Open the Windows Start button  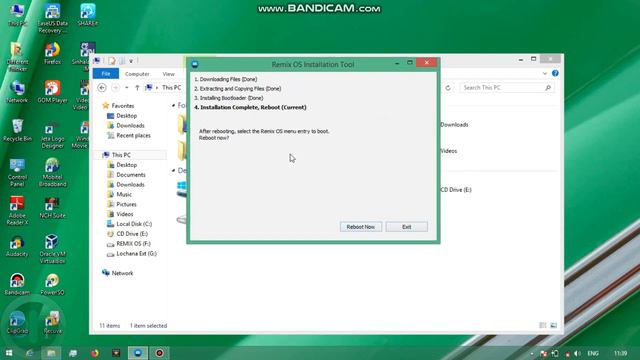[9, 353]
